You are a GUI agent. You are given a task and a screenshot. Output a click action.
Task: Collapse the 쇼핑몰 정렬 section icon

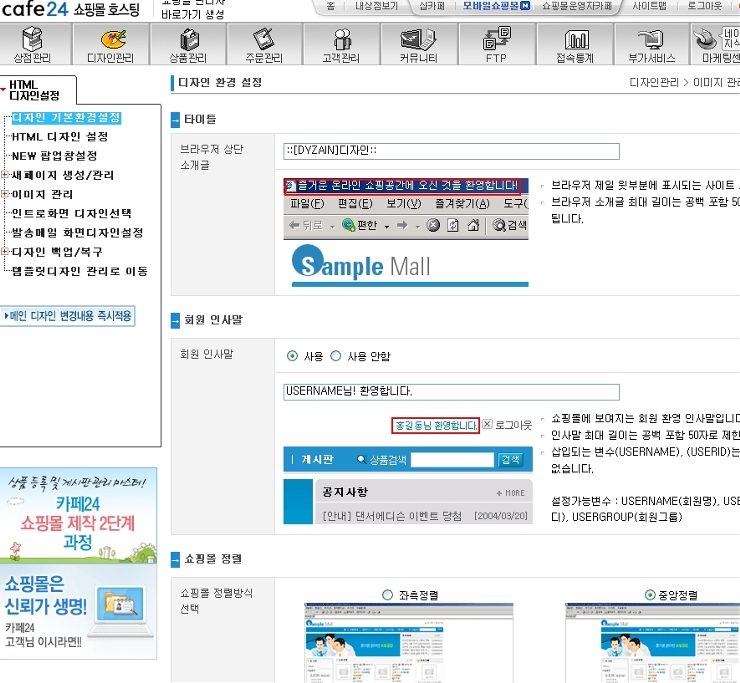coord(175,559)
